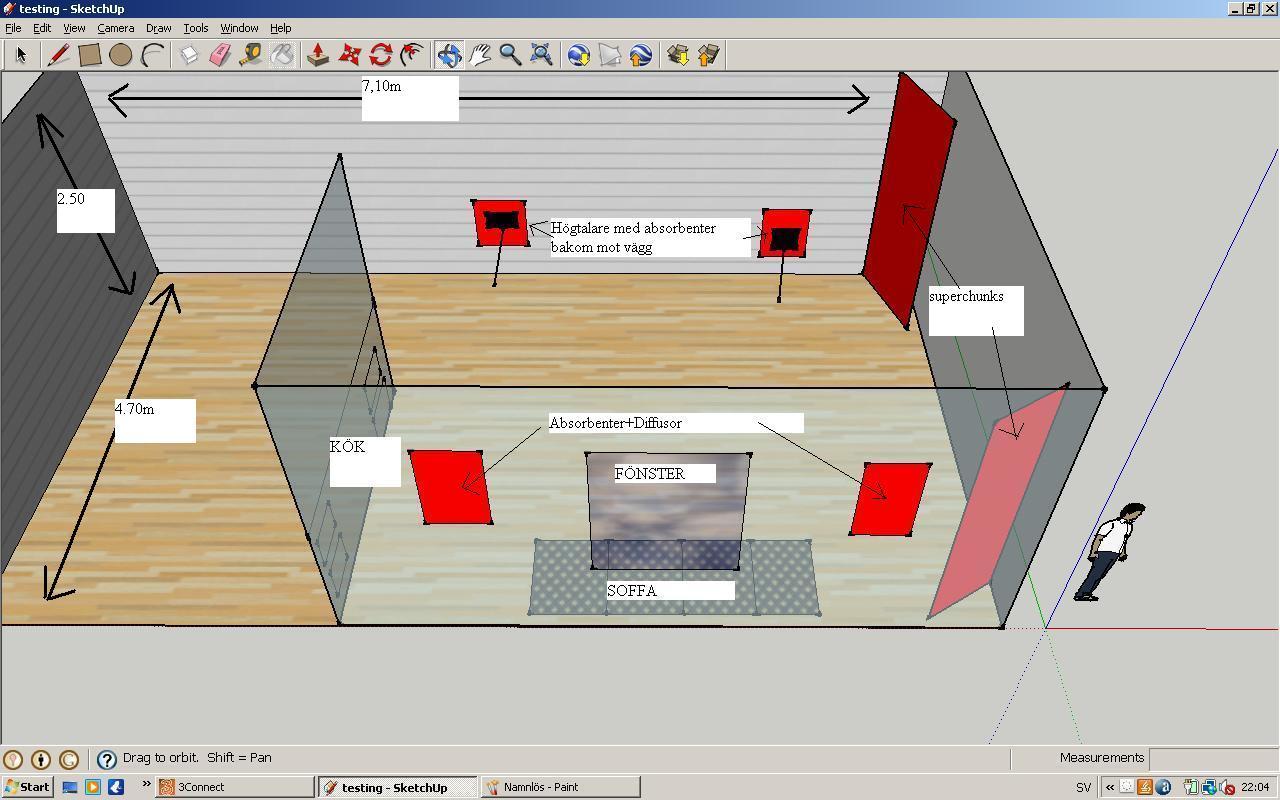Activate the Arc tool
The width and height of the screenshot is (1280, 800).
point(151,55)
